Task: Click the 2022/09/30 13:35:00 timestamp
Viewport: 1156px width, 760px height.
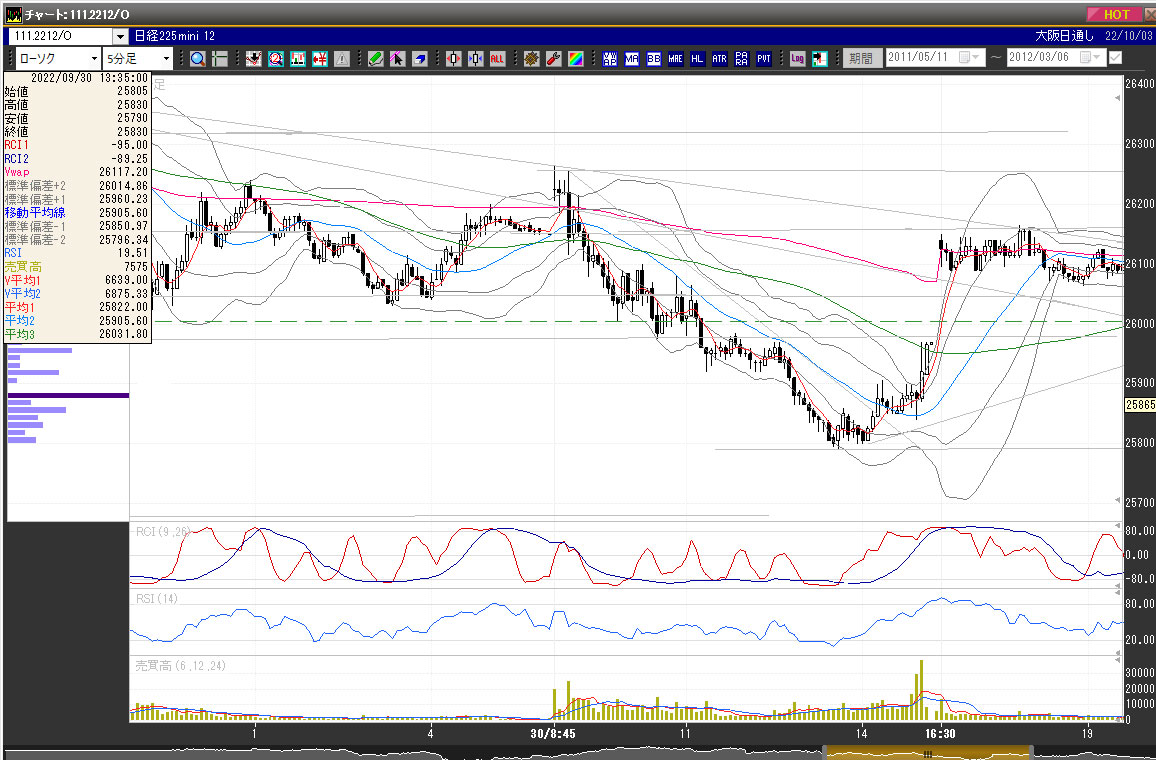Action: coord(89,77)
